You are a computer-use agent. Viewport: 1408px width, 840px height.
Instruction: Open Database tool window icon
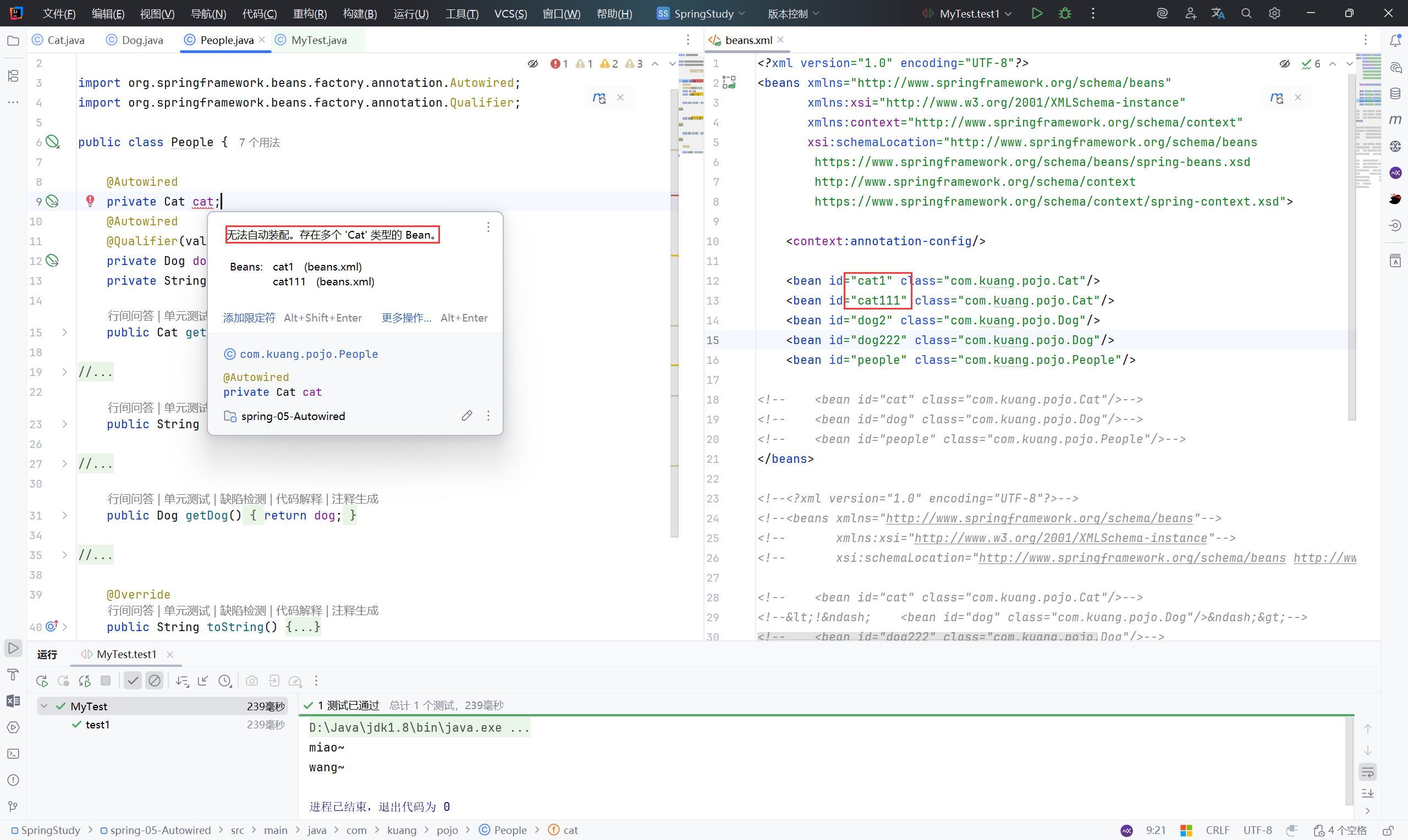coord(1395,94)
